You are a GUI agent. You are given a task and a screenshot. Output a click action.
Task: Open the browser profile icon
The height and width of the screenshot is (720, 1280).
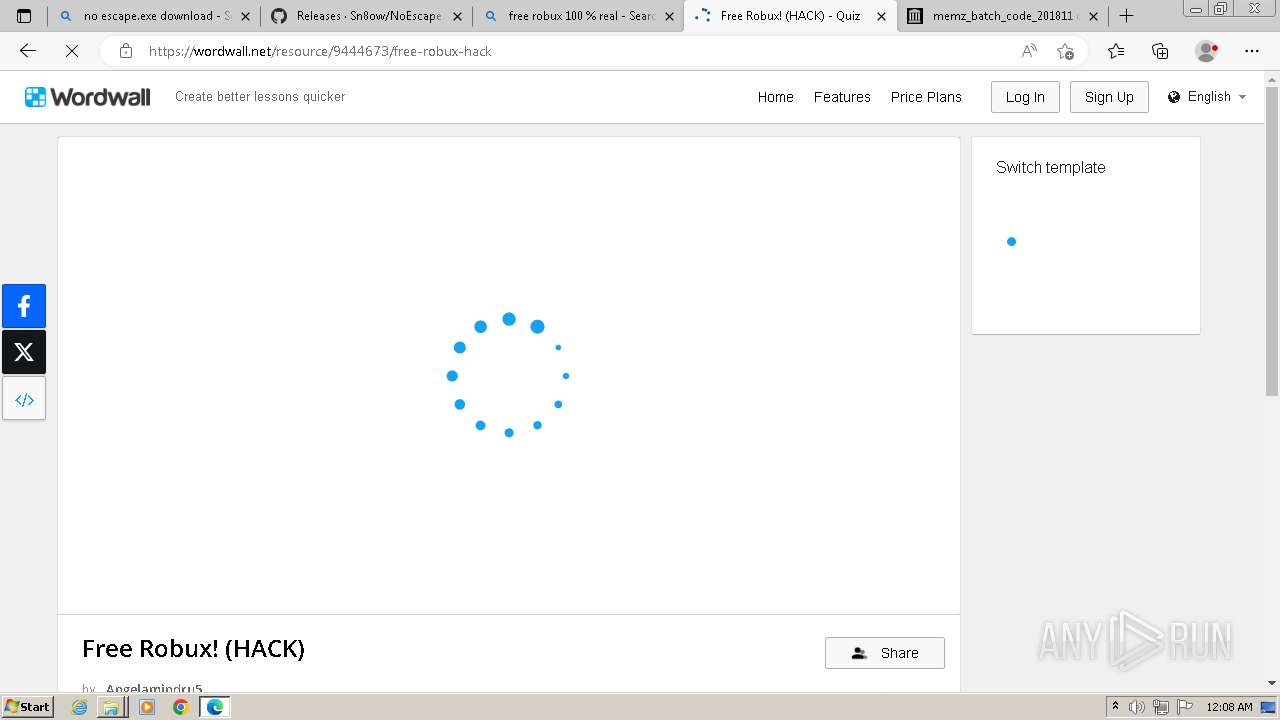pyautogui.click(x=1206, y=51)
